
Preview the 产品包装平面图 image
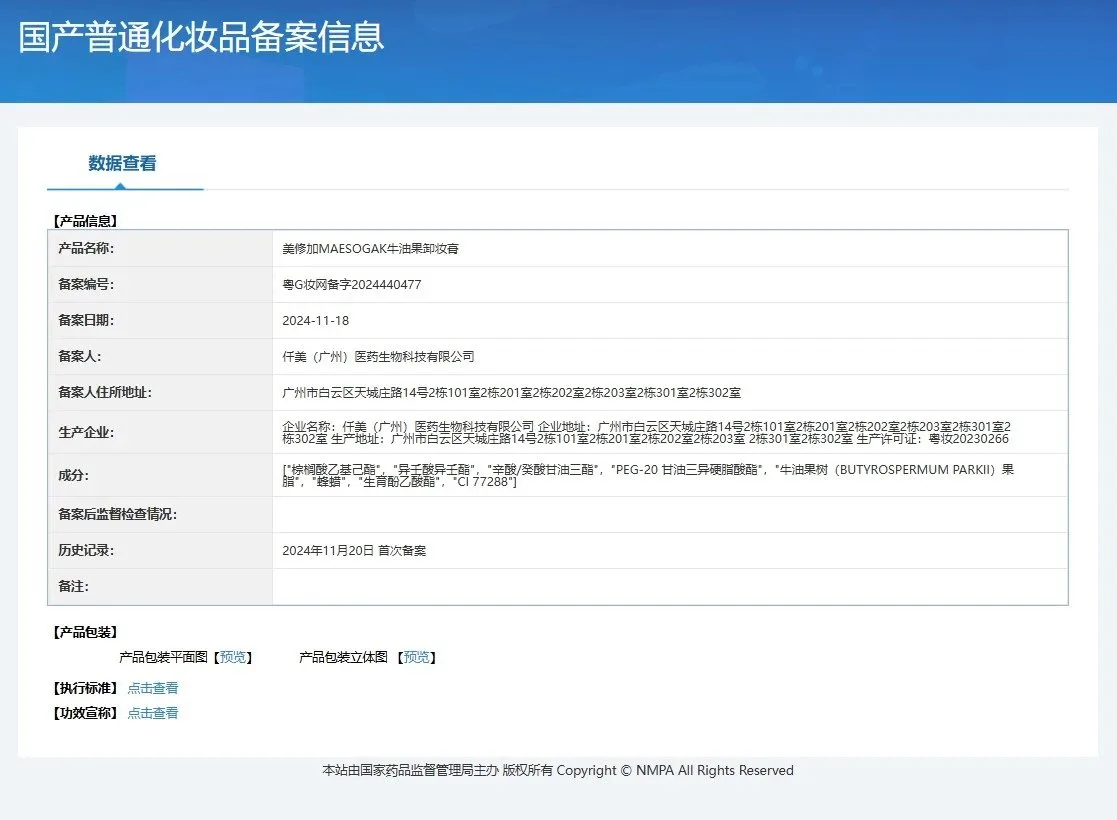pyautogui.click(x=233, y=657)
